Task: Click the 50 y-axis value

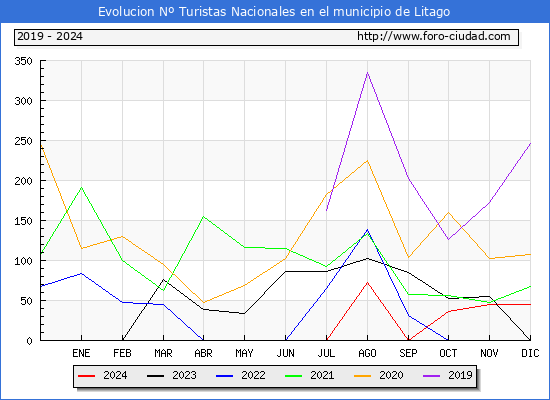Action: point(27,301)
